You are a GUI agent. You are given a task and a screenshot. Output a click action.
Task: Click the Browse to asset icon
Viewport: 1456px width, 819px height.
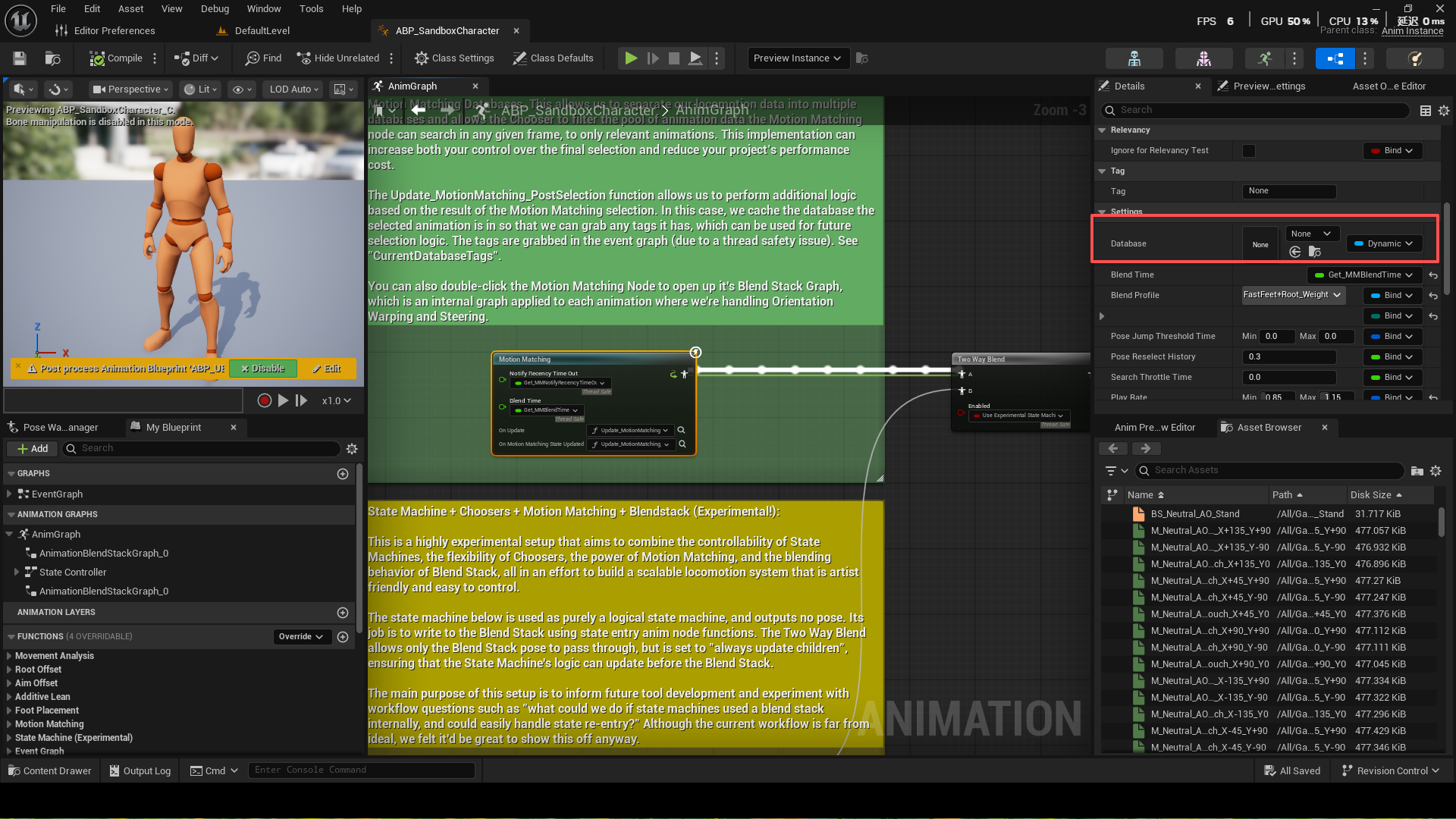52,58
